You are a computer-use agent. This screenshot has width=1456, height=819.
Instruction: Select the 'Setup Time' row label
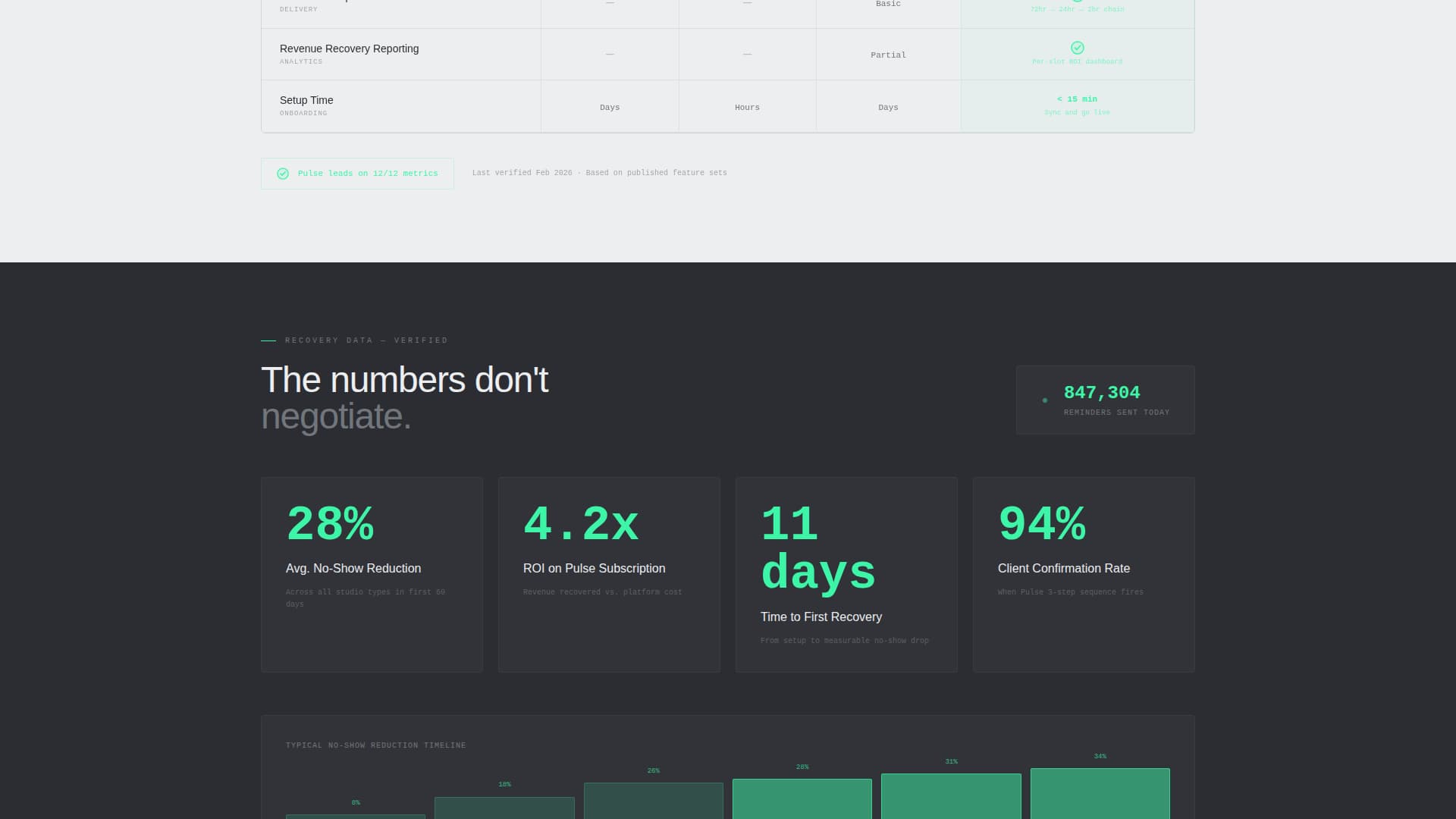click(x=306, y=100)
